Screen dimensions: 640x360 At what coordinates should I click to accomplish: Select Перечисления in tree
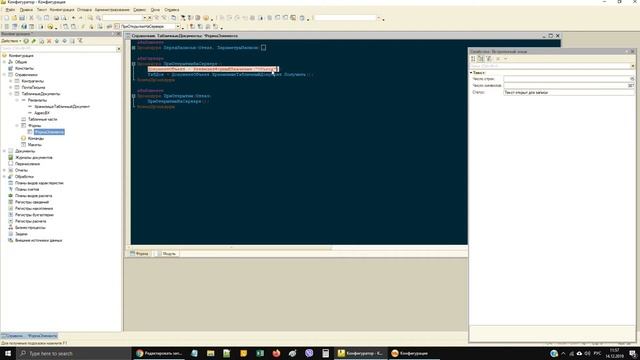tap(27, 164)
